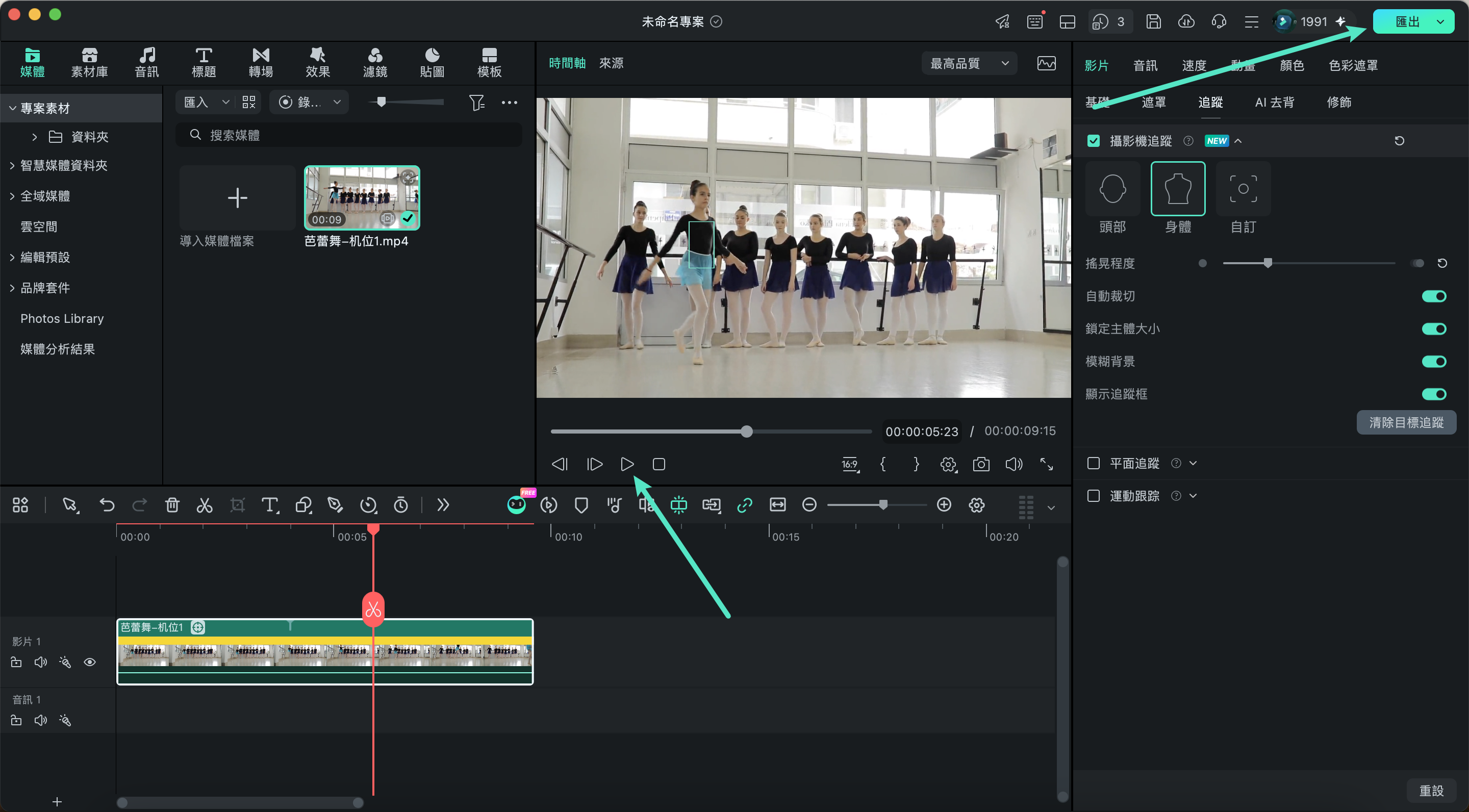Open the highest quality dropdown
The height and width of the screenshot is (812, 1469).
(969, 63)
